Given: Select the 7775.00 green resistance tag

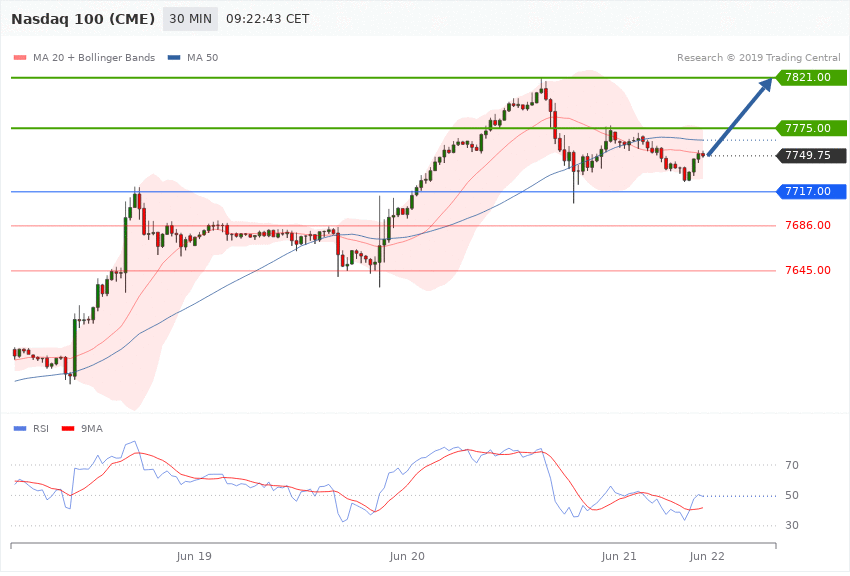Looking at the screenshot, I should (x=812, y=128).
